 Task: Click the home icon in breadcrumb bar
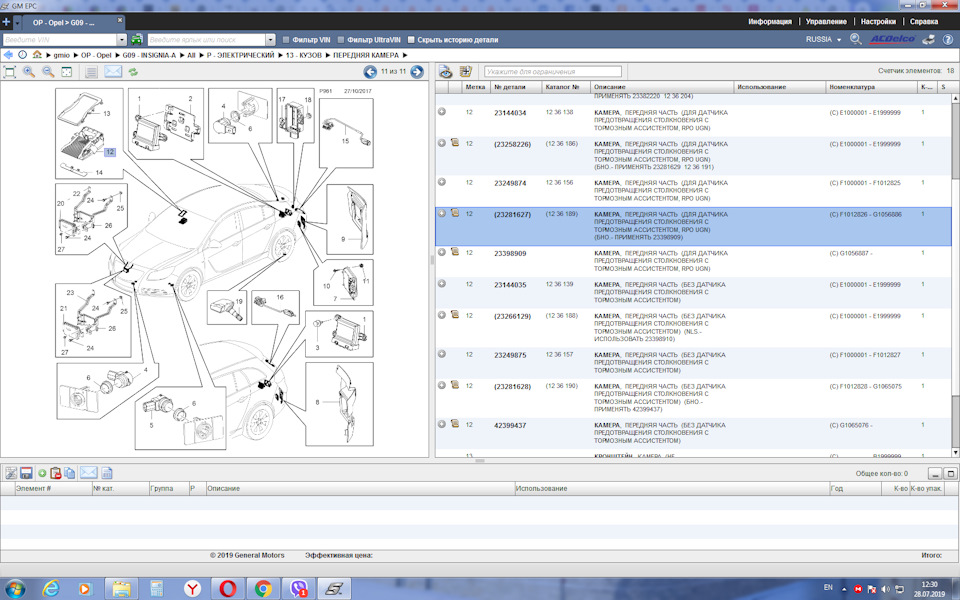coord(37,55)
